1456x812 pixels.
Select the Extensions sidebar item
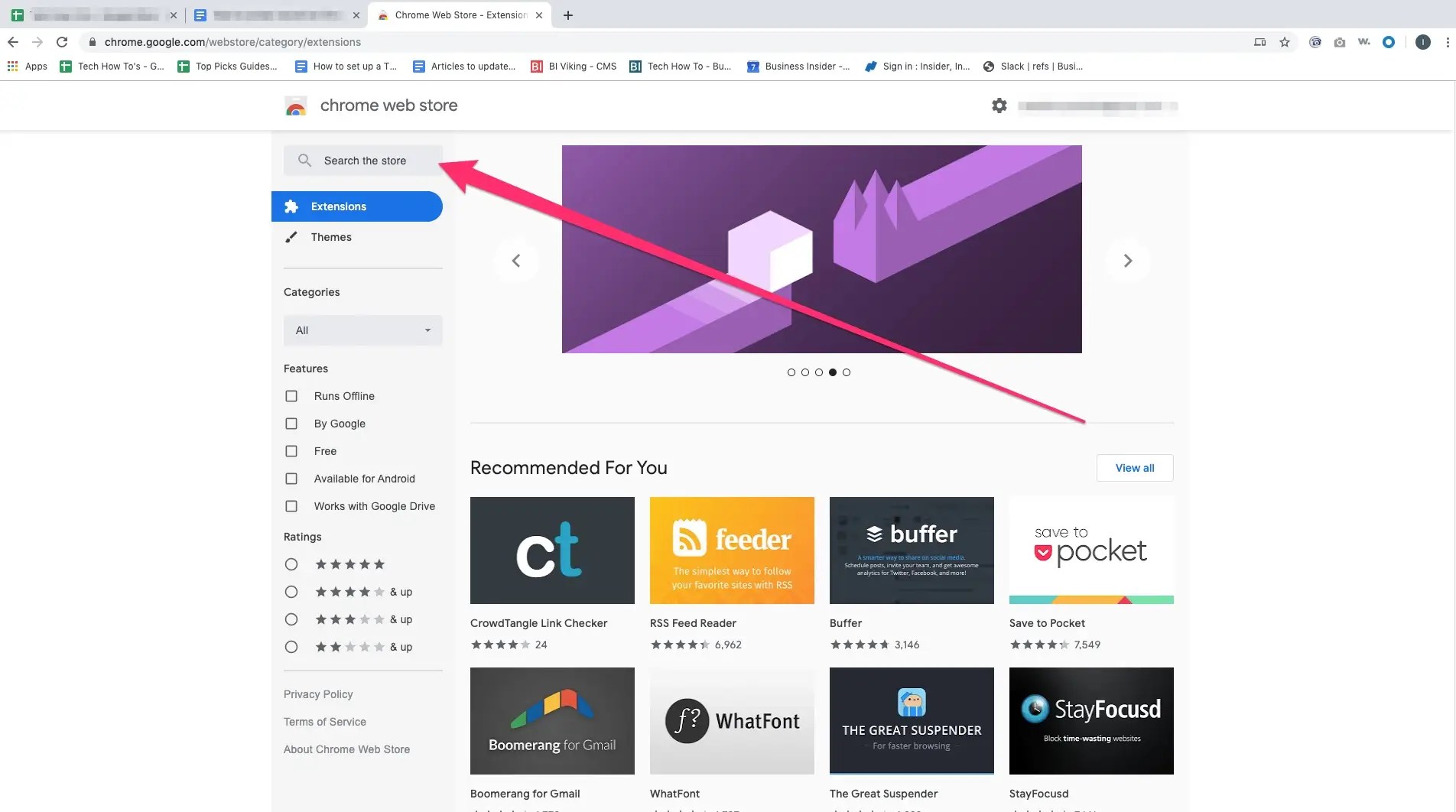(x=357, y=206)
